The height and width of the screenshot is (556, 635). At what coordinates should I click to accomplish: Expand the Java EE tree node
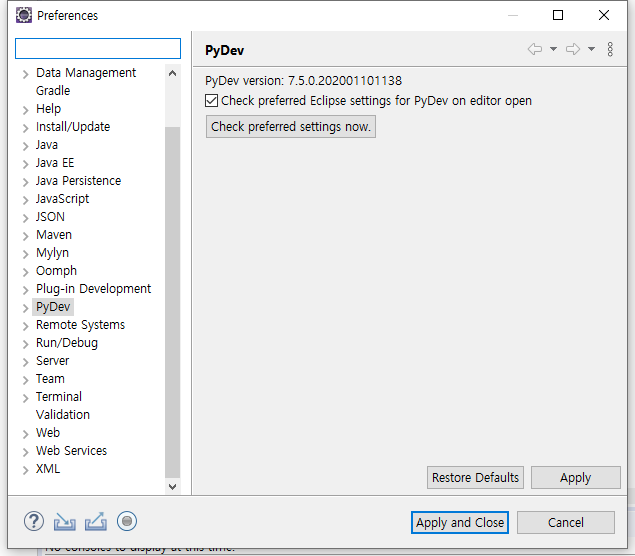26,164
